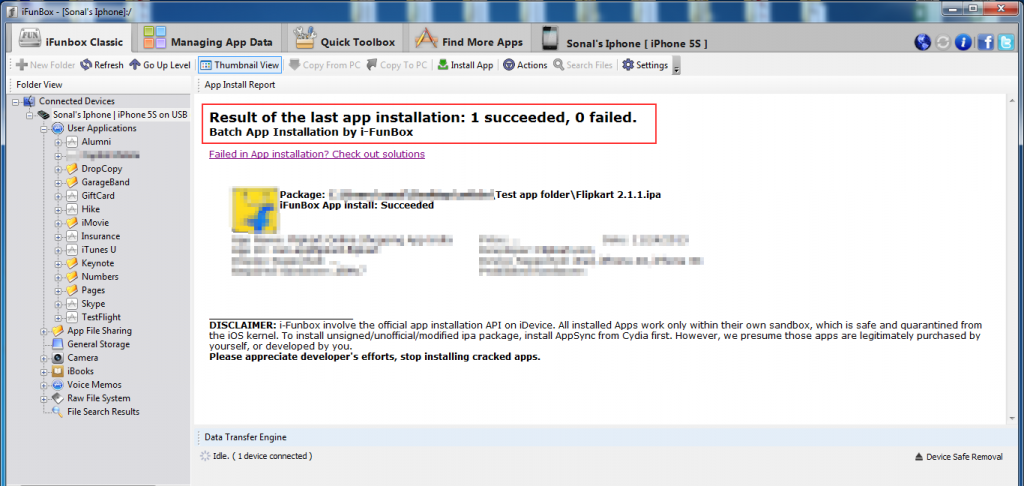The image size is (1024, 486).
Task: Click the Flipkart app icon thumbnail
Action: click(x=255, y=209)
